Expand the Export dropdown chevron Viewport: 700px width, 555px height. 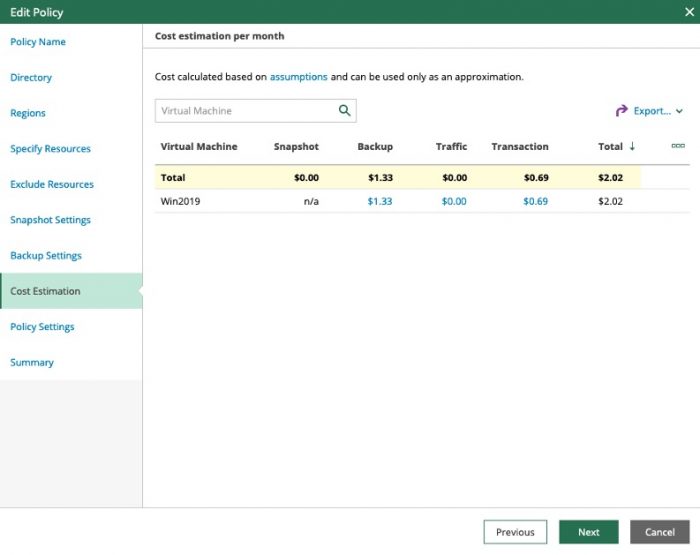tap(679, 111)
